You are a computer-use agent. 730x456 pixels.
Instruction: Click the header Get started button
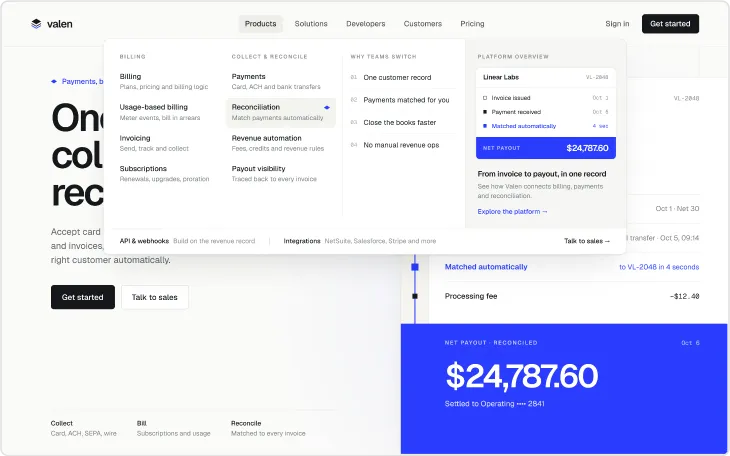click(670, 24)
